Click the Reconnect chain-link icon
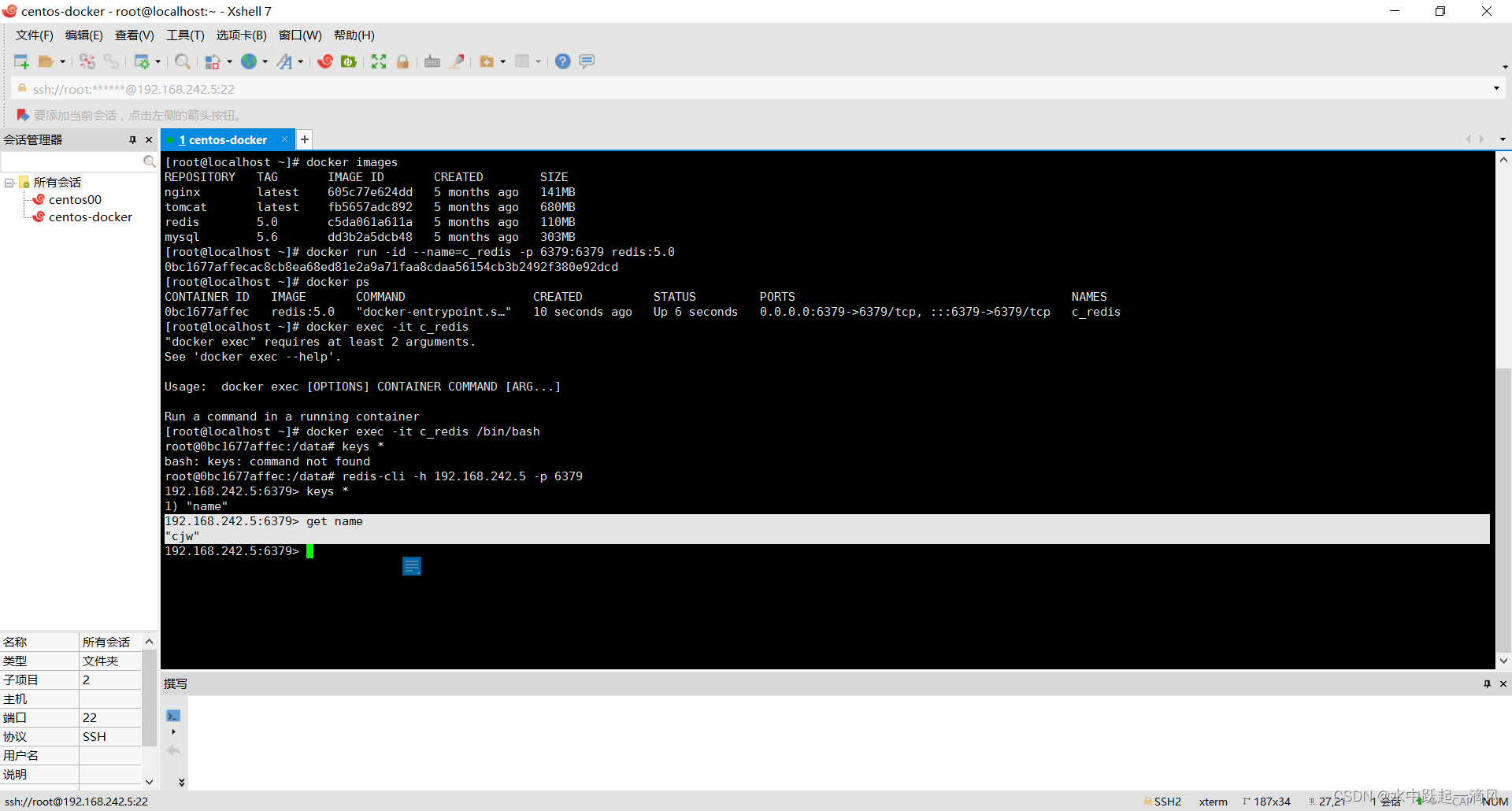 click(x=111, y=61)
